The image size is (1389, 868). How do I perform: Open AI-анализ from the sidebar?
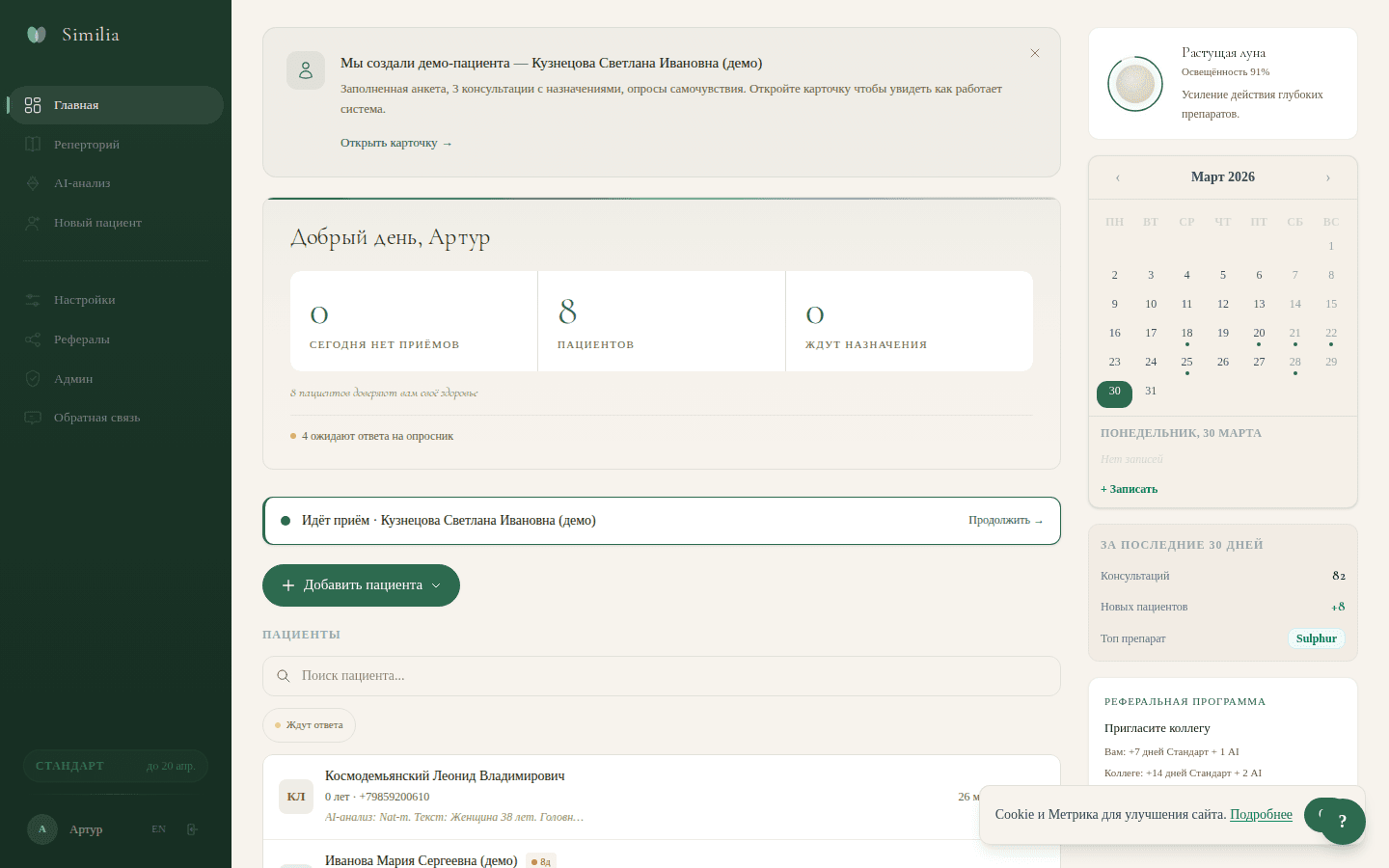[x=81, y=183]
